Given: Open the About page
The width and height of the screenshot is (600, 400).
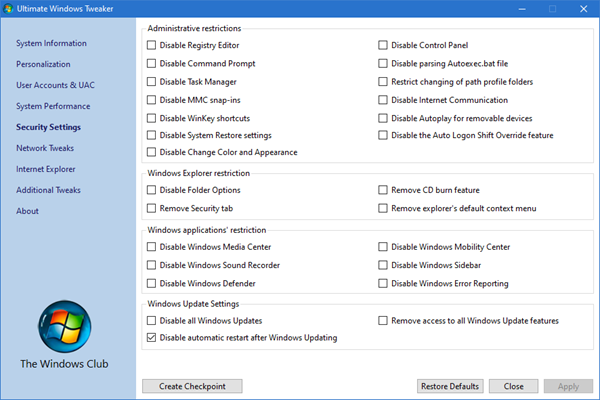Looking at the screenshot, I should [27, 211].
